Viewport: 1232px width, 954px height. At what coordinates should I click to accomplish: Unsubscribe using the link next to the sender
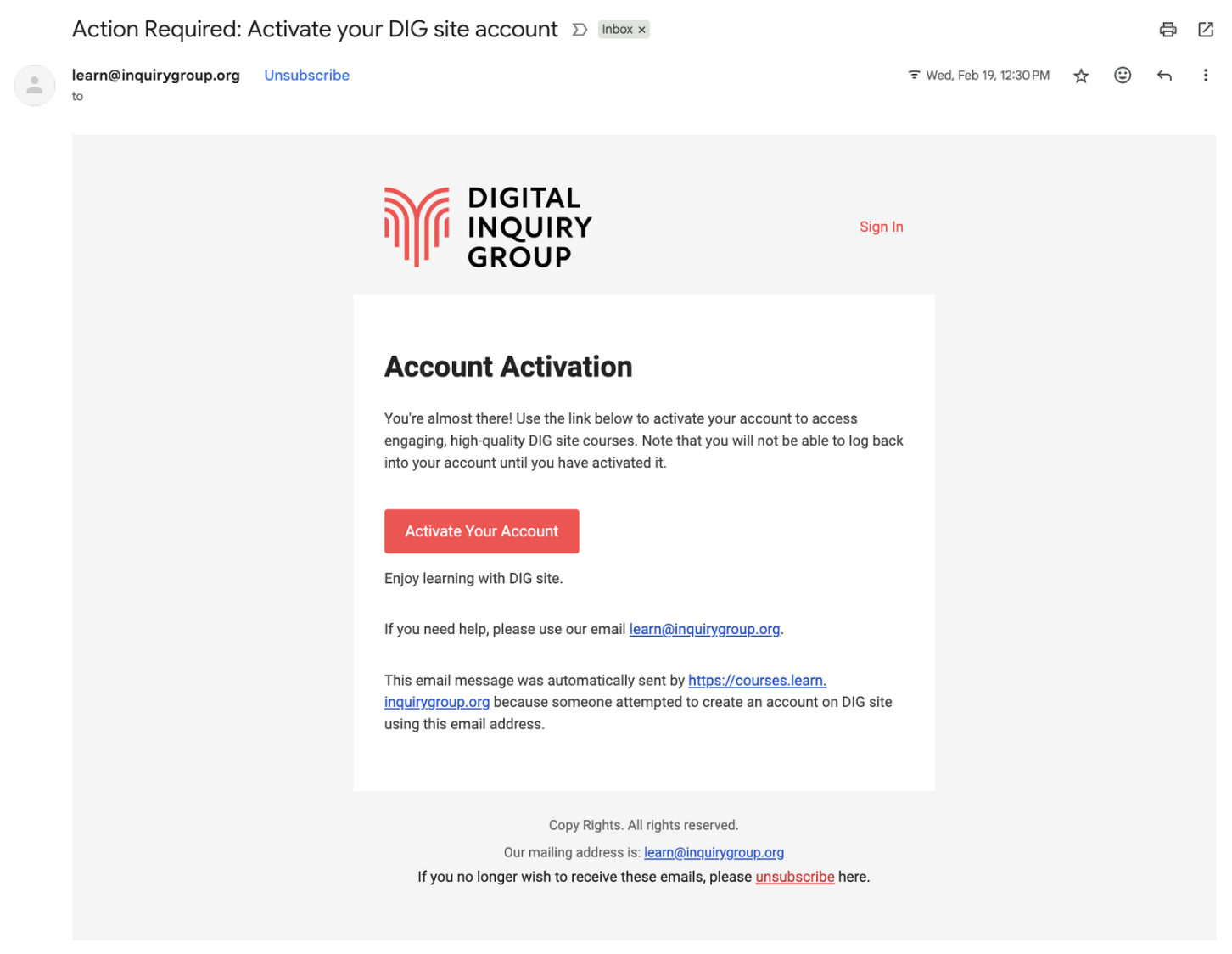(x=306, y=75)
